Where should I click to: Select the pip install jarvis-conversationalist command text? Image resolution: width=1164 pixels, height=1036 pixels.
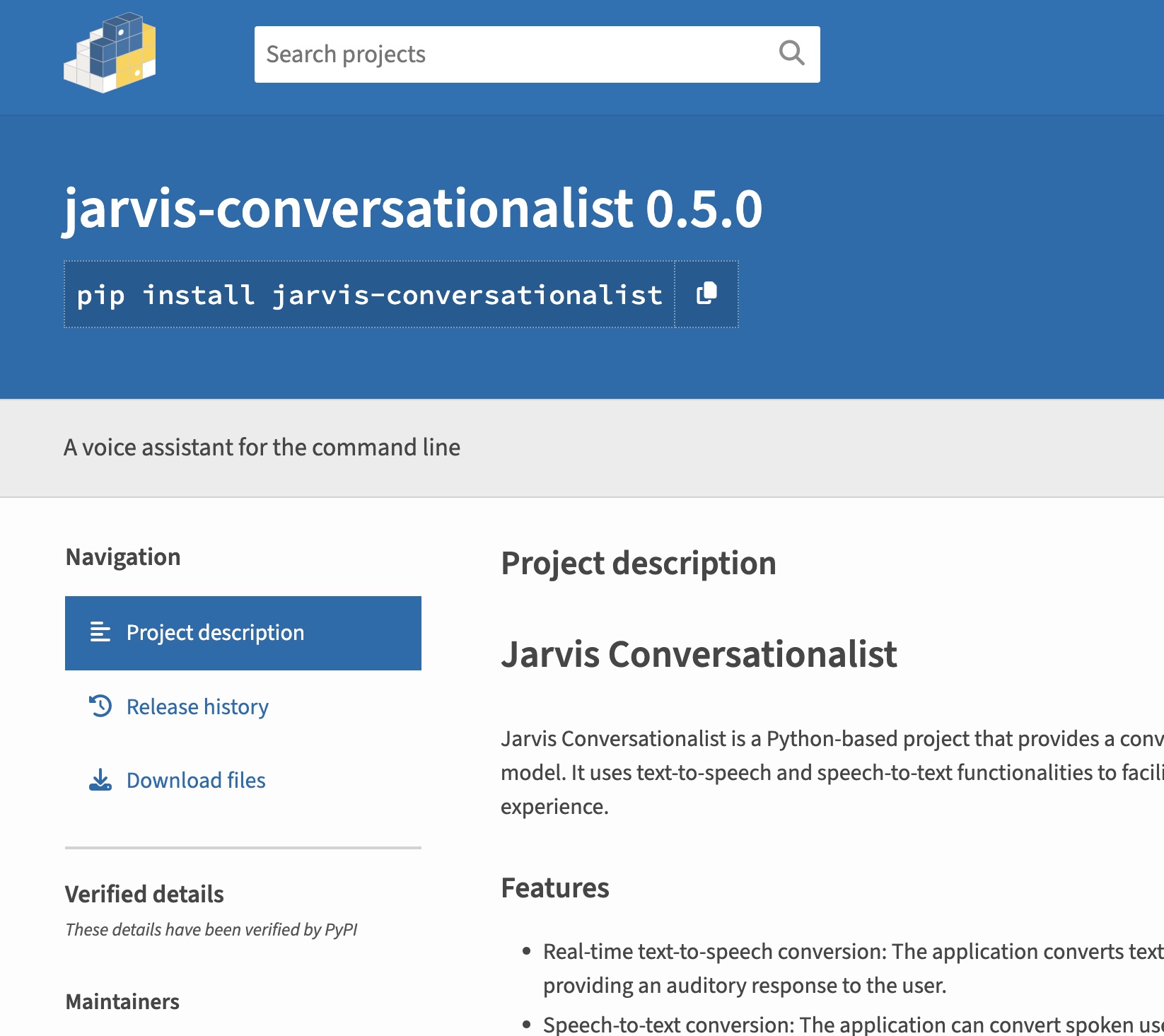369,295
